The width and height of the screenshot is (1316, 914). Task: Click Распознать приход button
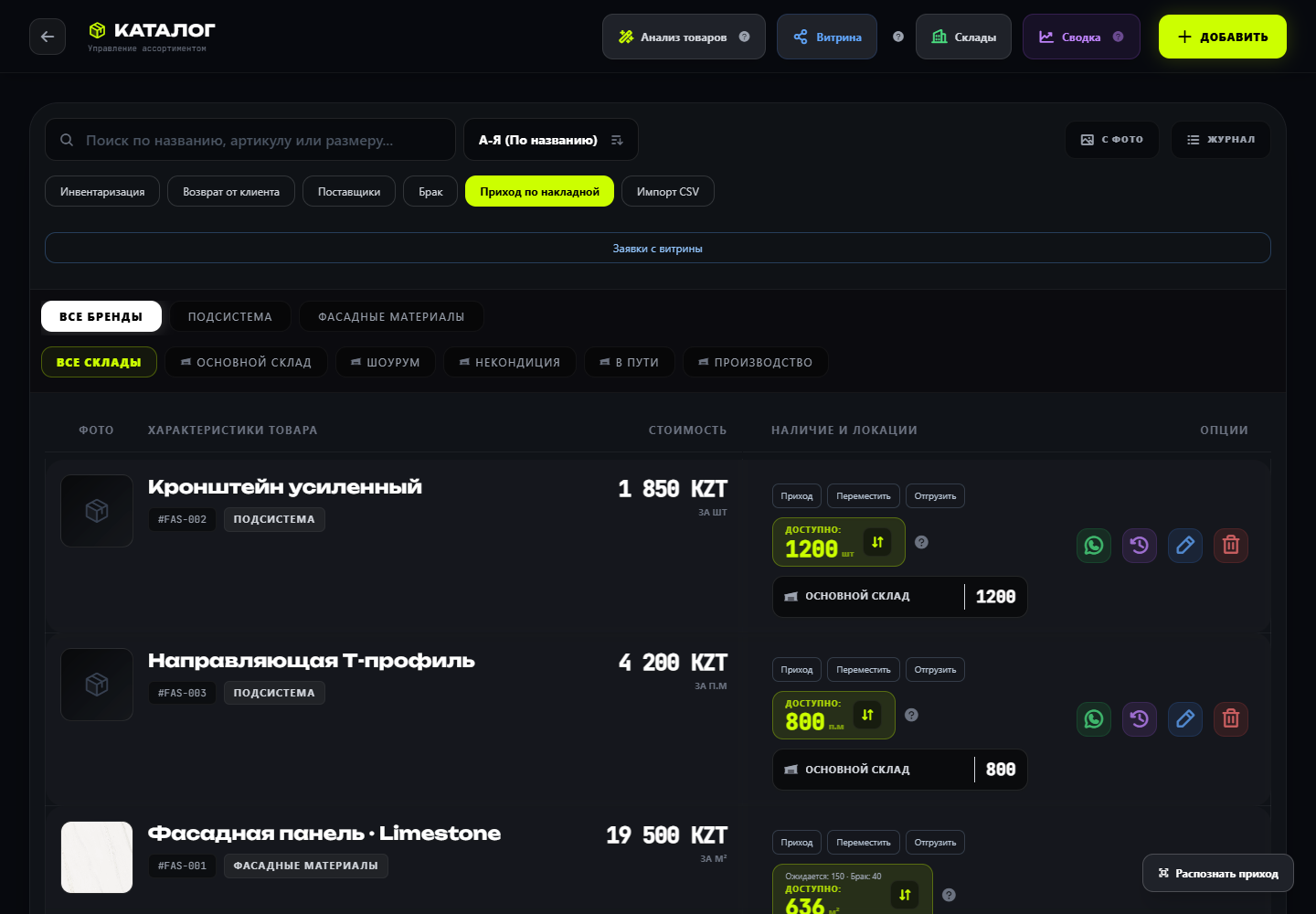pyautogui.click(x=1218, y=873)
